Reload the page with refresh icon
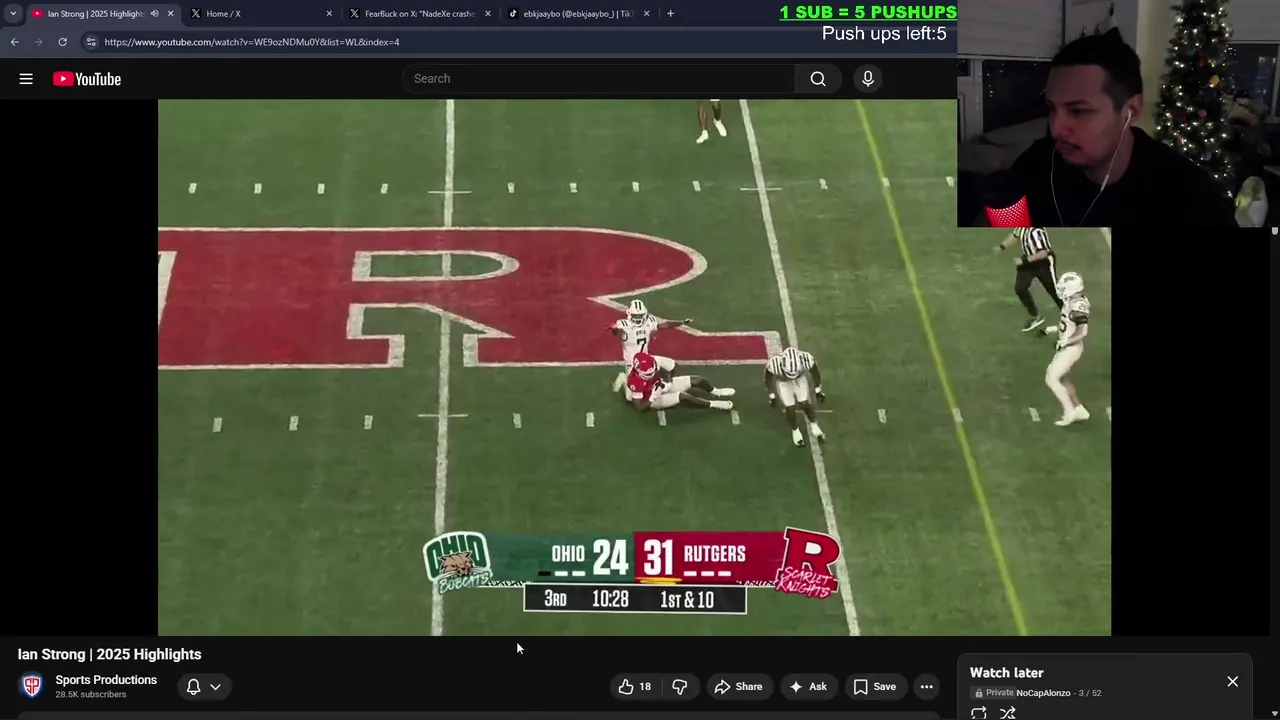This screenshot has width=1280, height=720. (x=62, y=42)
